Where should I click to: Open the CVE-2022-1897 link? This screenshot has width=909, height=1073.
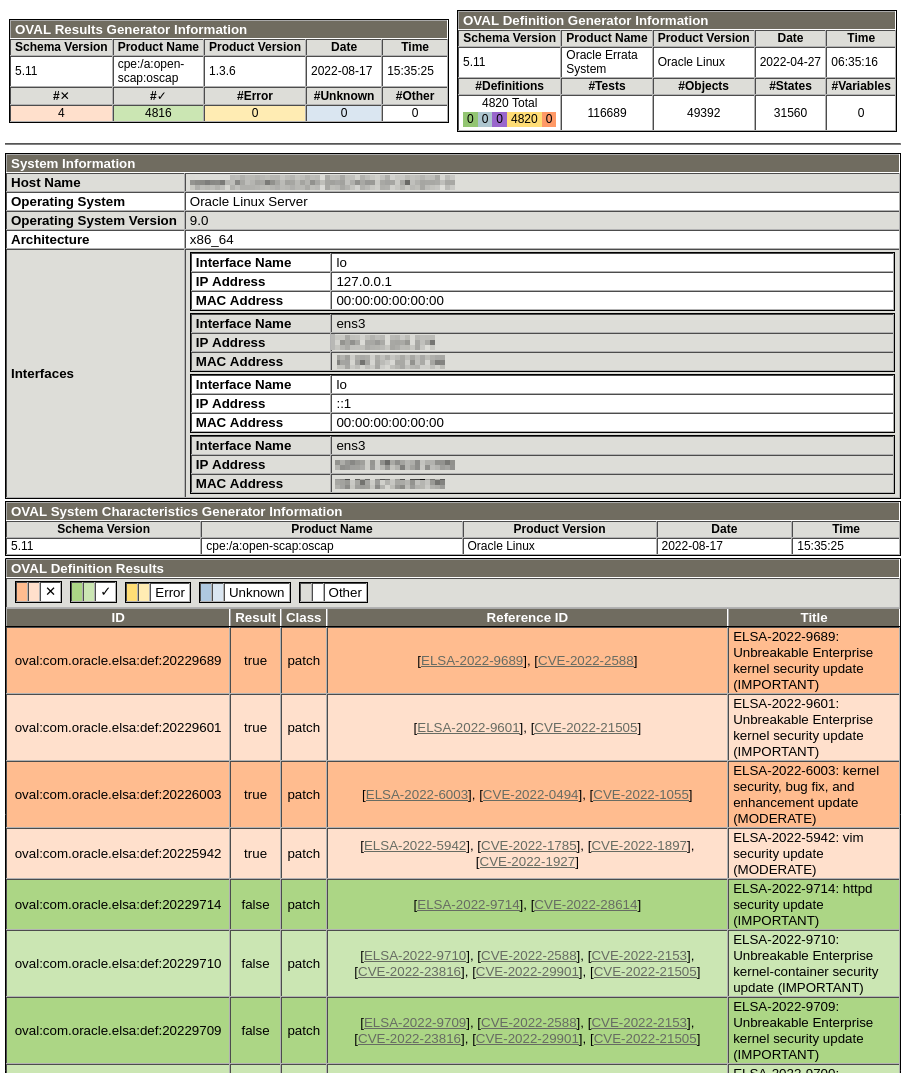coord(639,846)
